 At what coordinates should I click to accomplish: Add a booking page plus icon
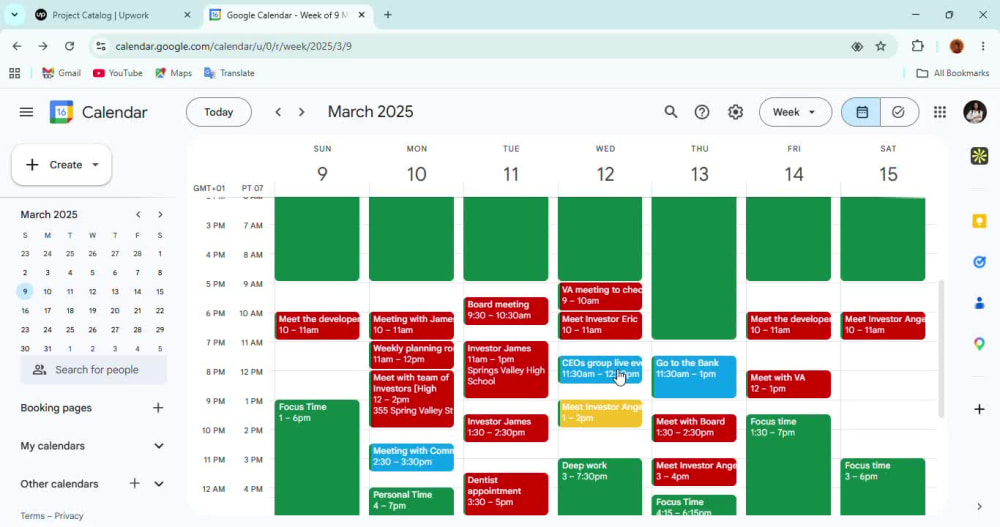pos(158,408)
